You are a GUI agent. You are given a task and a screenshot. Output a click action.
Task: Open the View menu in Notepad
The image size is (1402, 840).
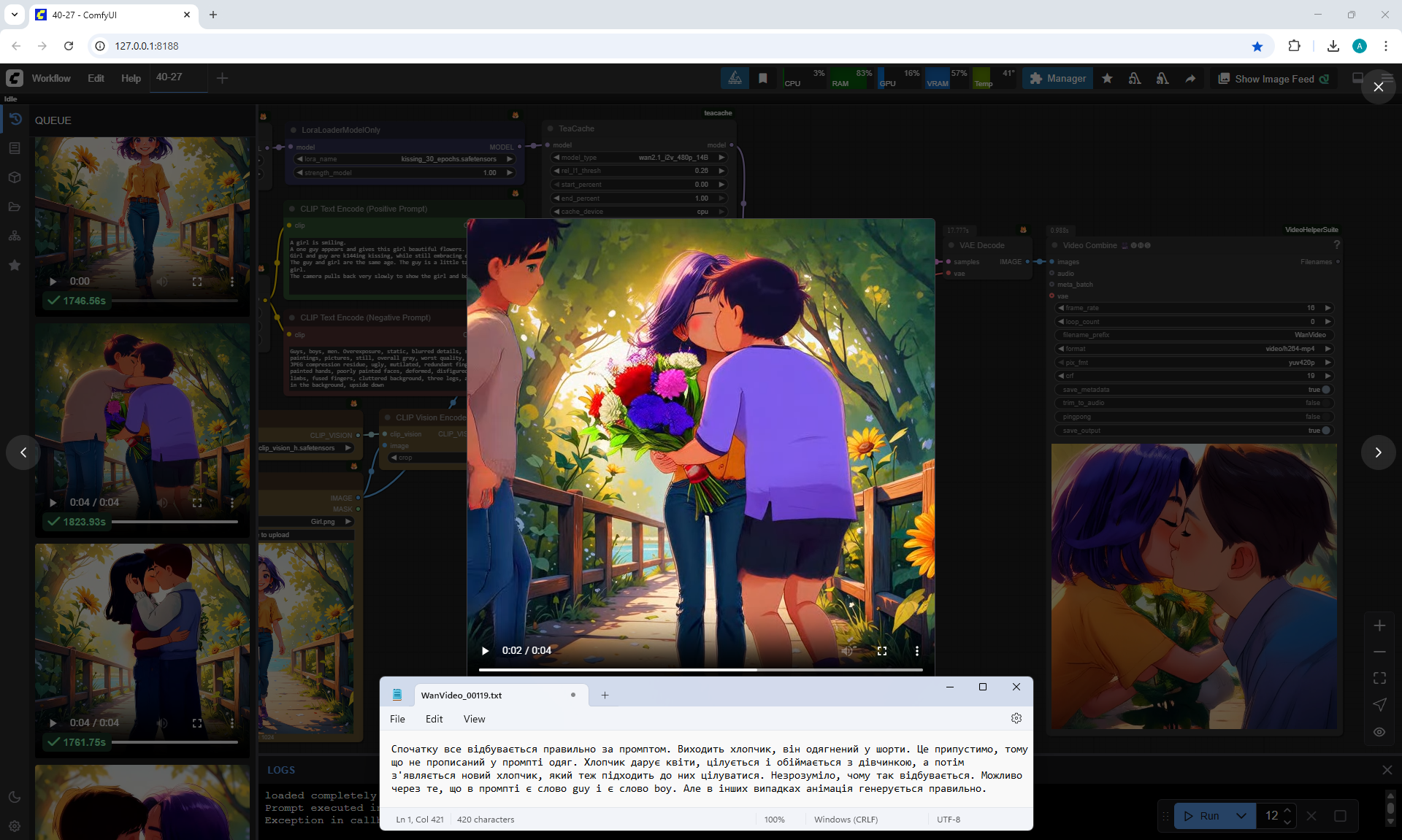[x=474, y=719]
